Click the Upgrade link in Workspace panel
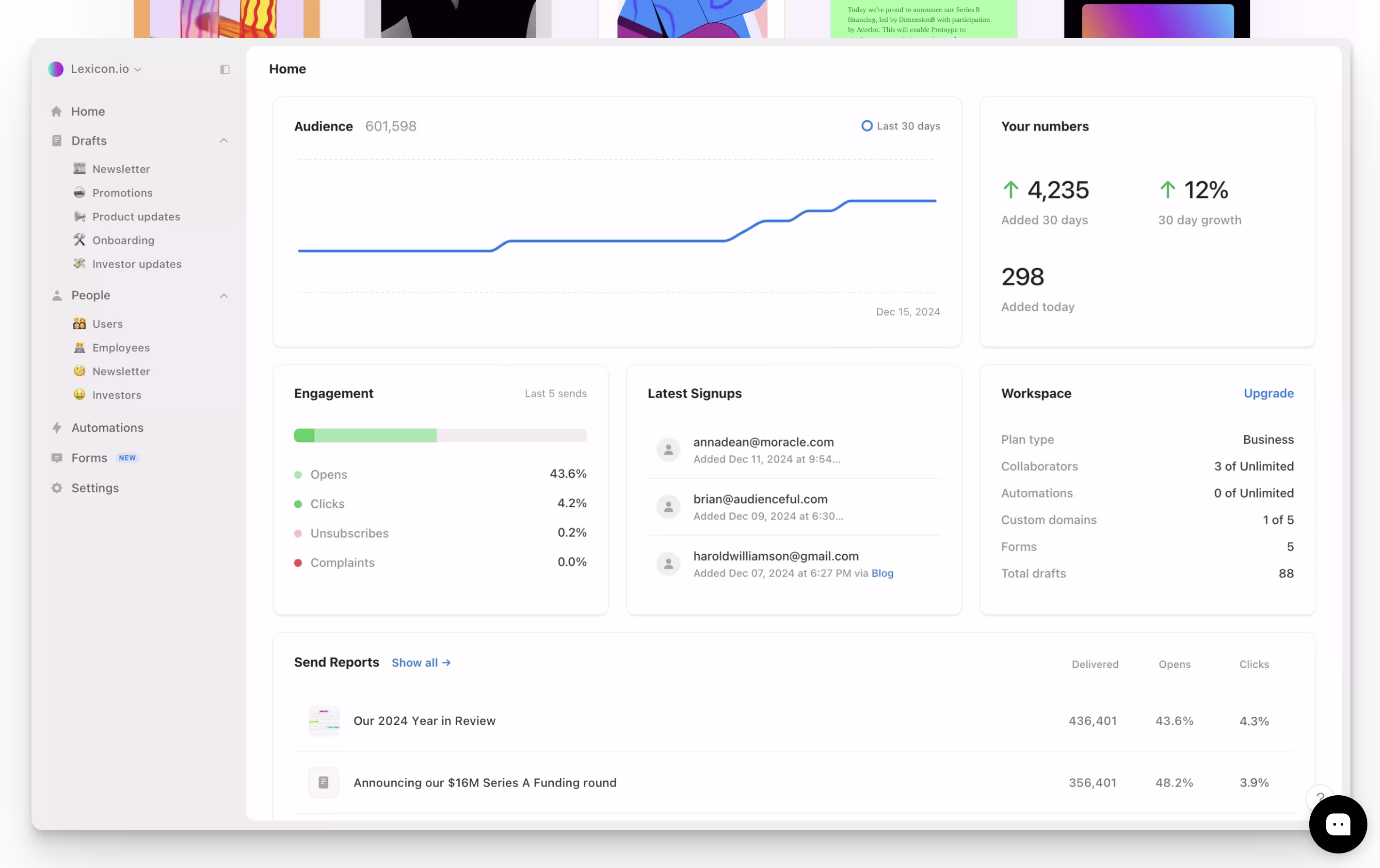Viewport: 1380px width, 868px height. tap(1268, 394)
